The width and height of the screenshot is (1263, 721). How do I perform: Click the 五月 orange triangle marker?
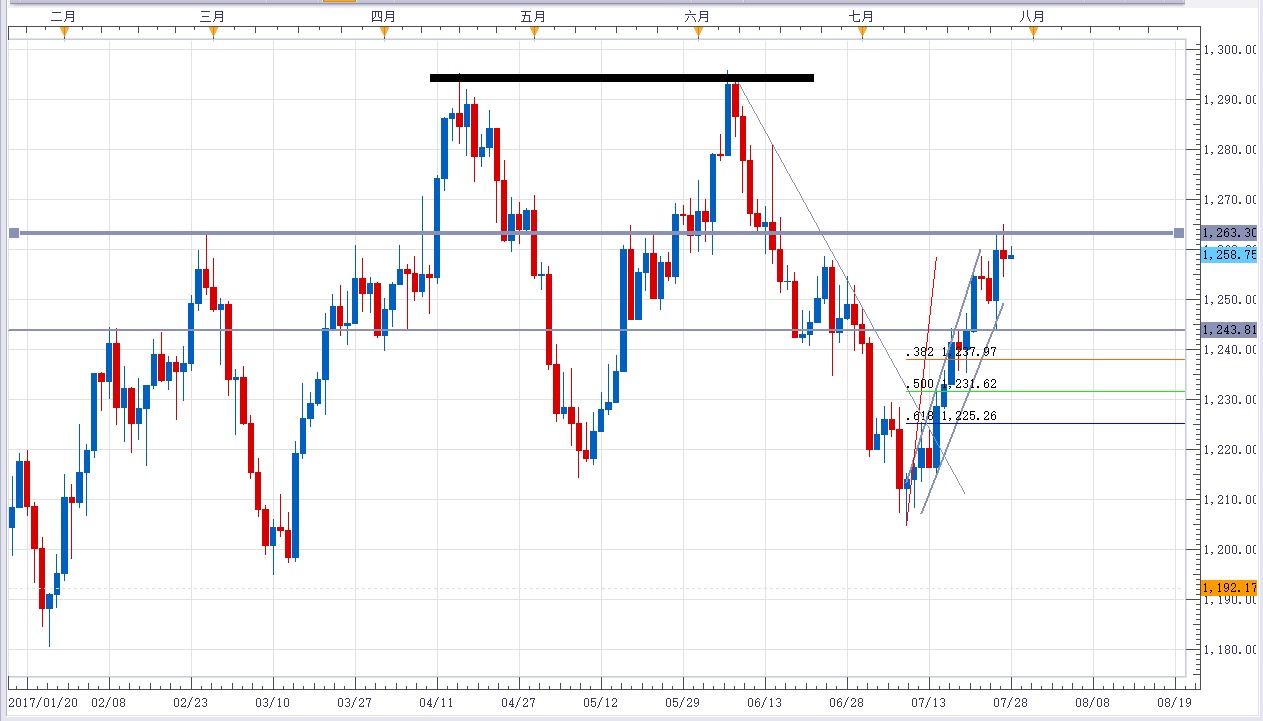point(534,33)
